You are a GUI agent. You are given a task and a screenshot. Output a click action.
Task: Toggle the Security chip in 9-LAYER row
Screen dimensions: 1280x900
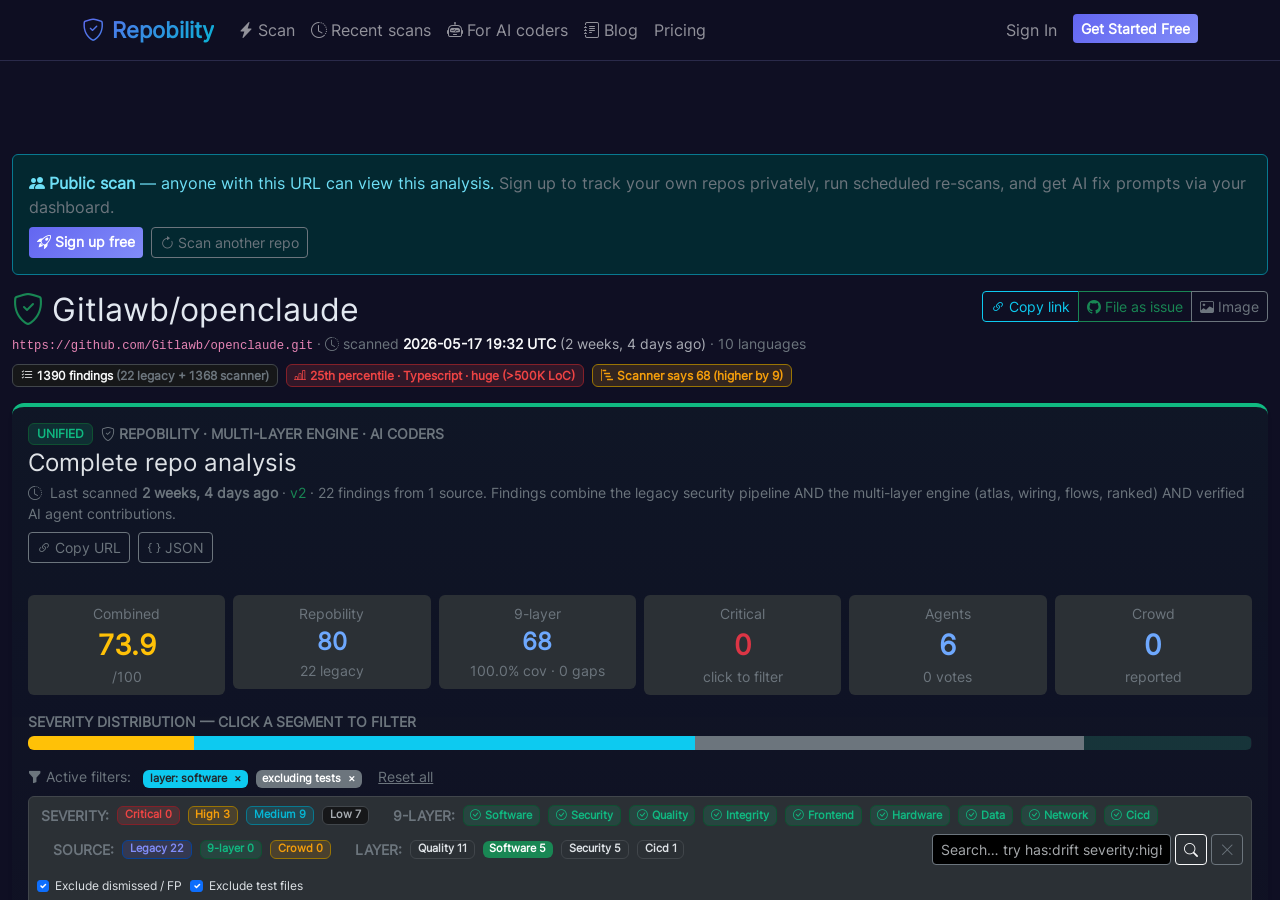tap(585, 815)
